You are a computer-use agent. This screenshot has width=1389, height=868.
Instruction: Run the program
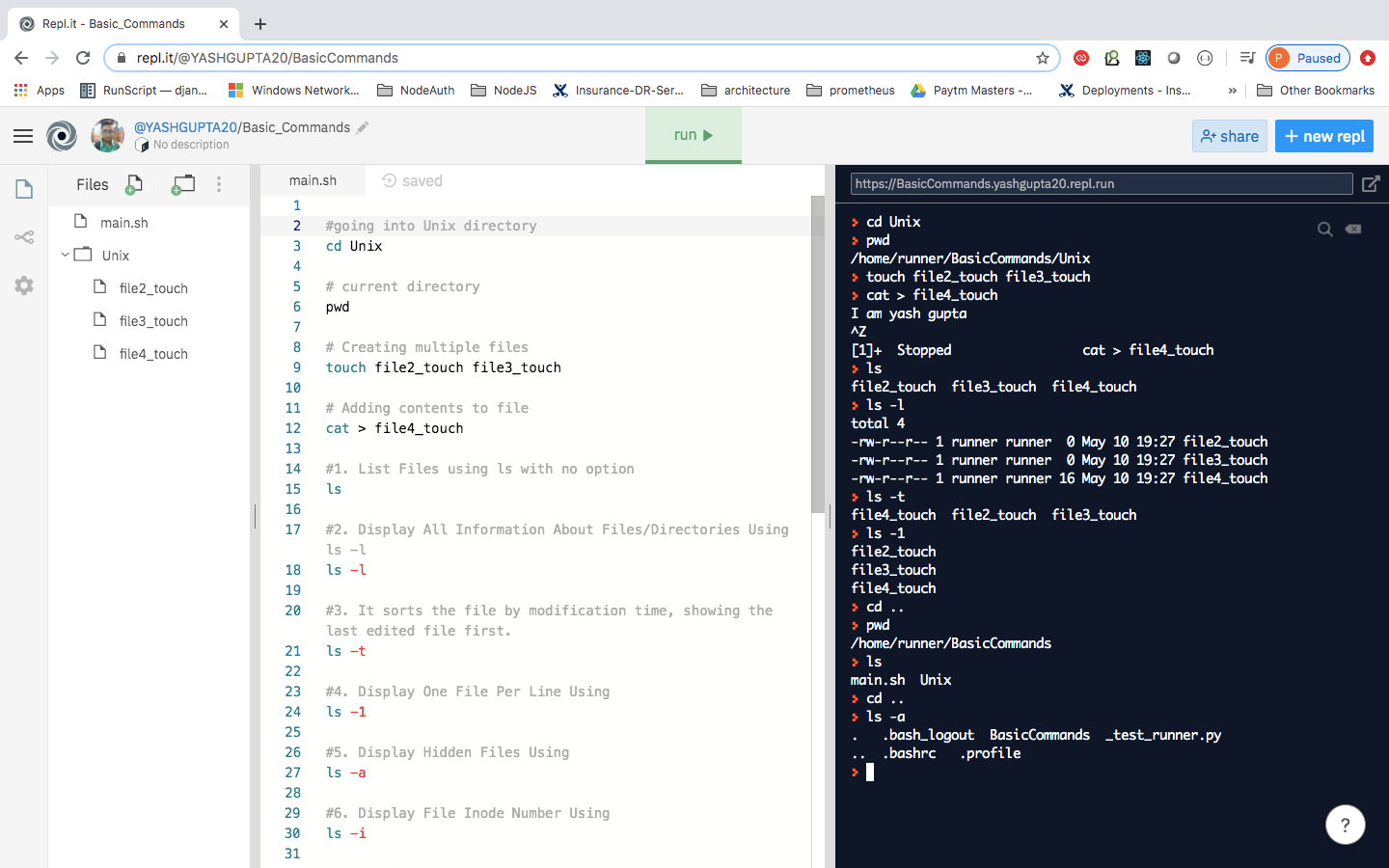coord(694,135)
